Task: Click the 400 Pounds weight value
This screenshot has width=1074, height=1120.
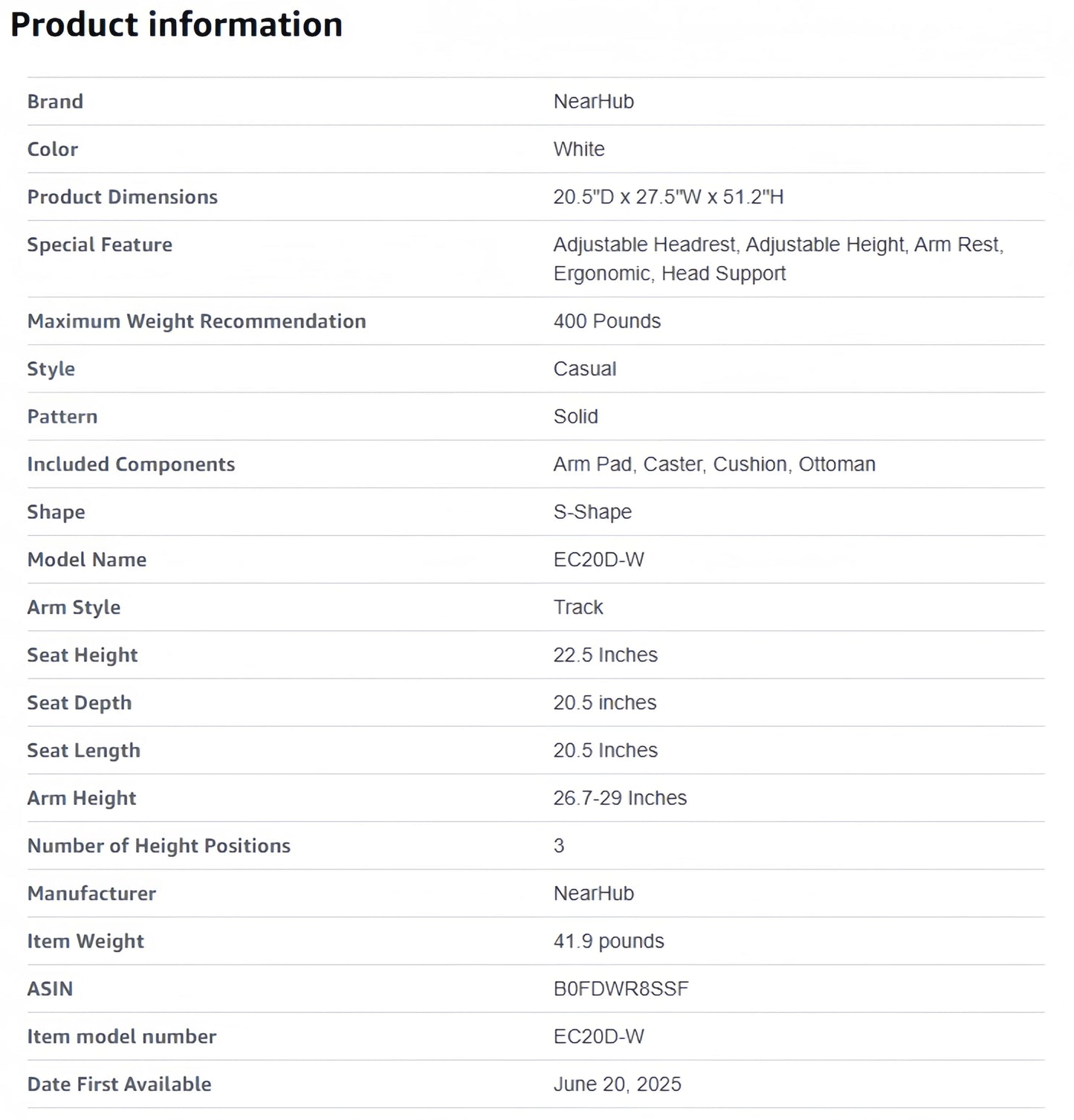Action: (x=606, y=321)
